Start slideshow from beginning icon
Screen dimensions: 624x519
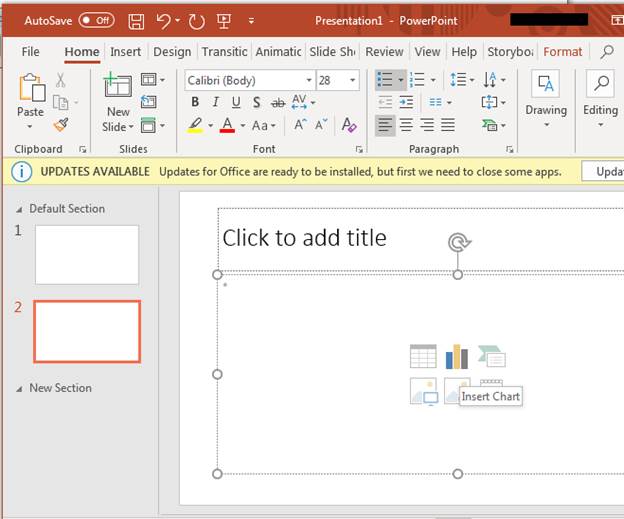[224, 21]
